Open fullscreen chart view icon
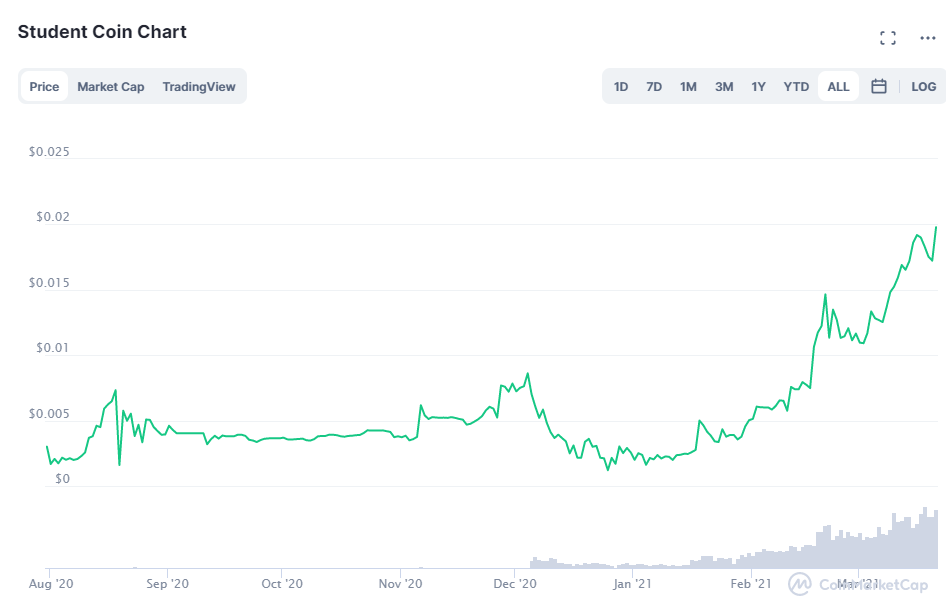This screenshot has width=946, height=598. [x=887, y=38]
